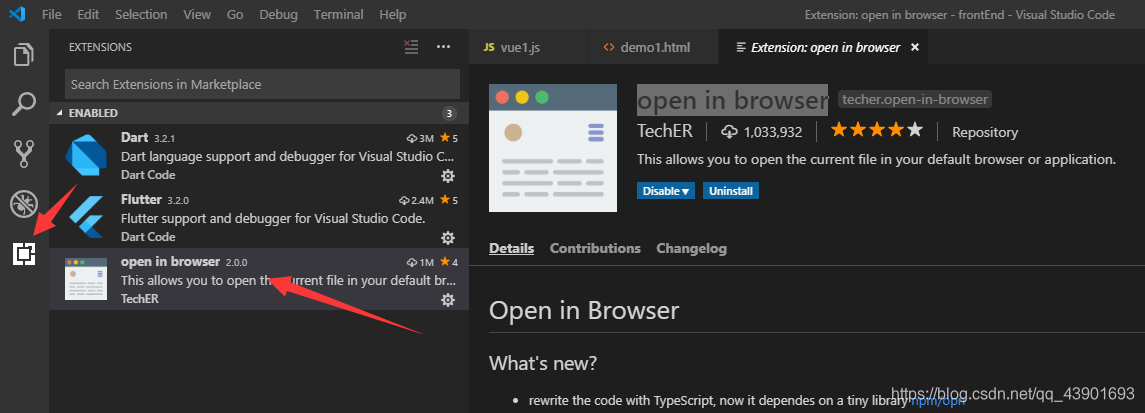Switch to the Contributions section
Image resolution: width=1145 pixels, height=413 pixels.
click(x=595, y=249)
